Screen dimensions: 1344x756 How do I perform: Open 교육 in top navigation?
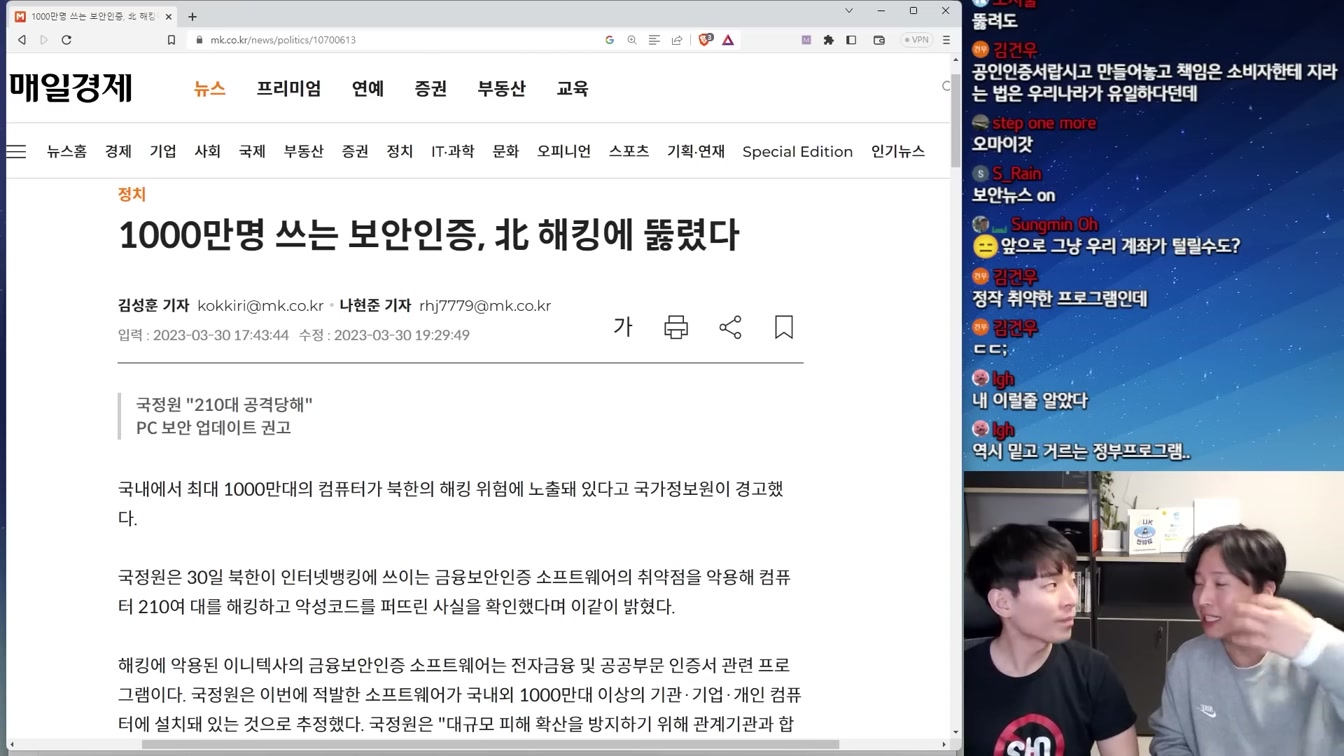pyautogui.click(x=572, y=88)
